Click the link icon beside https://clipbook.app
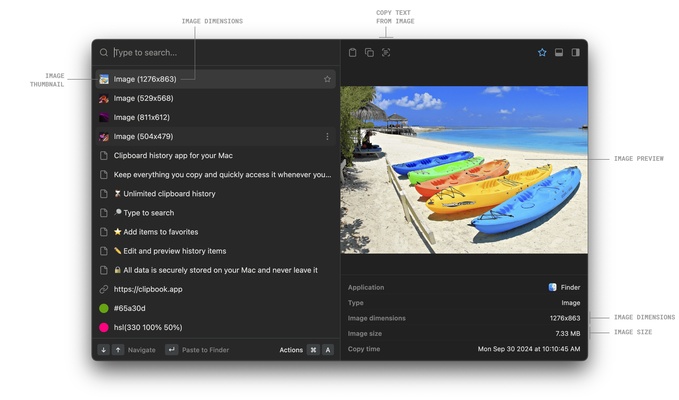This screenshot has width=679, height=400. 103,289
